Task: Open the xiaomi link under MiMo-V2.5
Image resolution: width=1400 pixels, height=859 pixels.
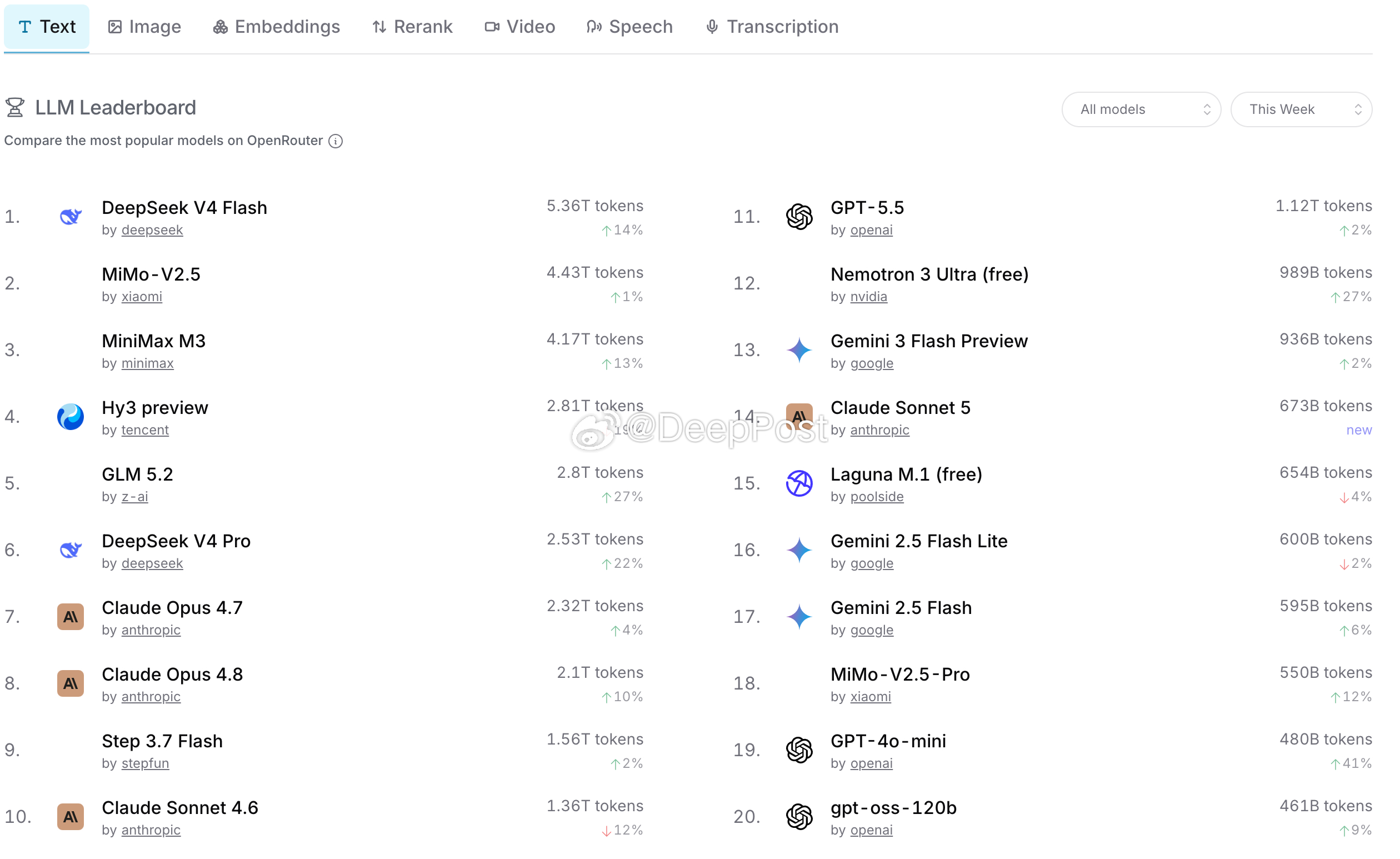Action: click(x=142, y=297)
